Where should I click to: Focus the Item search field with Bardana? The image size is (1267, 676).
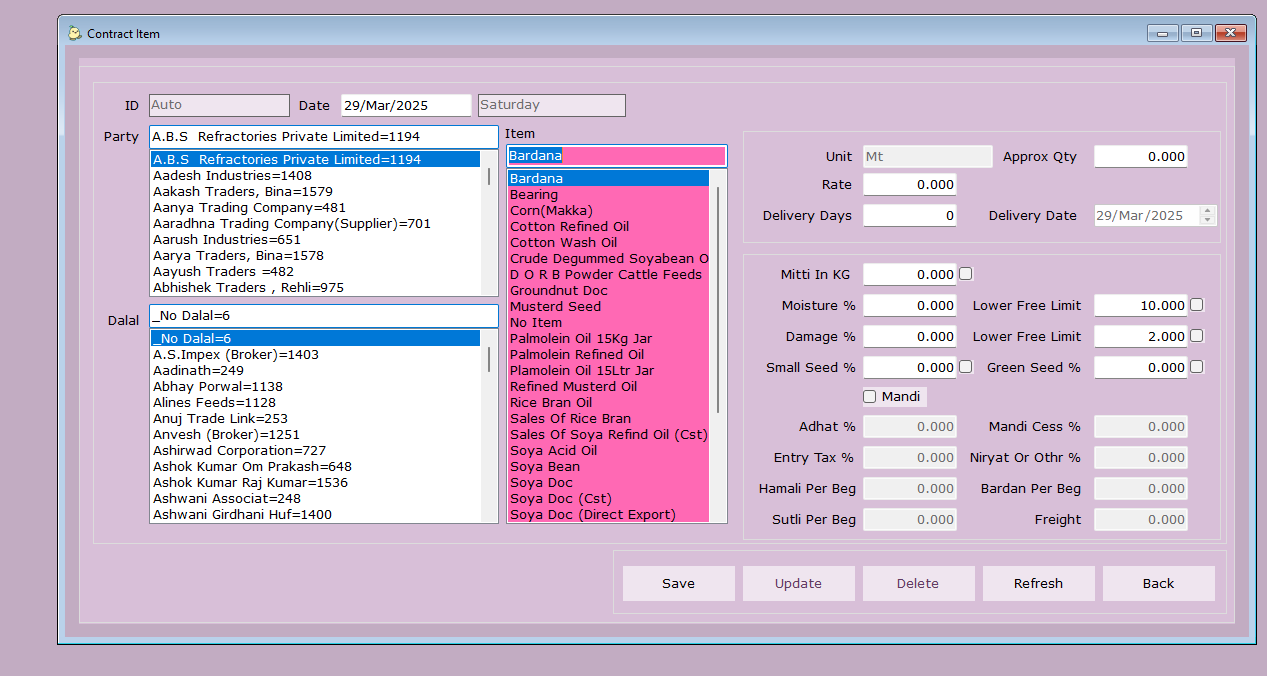coord(617,156)
